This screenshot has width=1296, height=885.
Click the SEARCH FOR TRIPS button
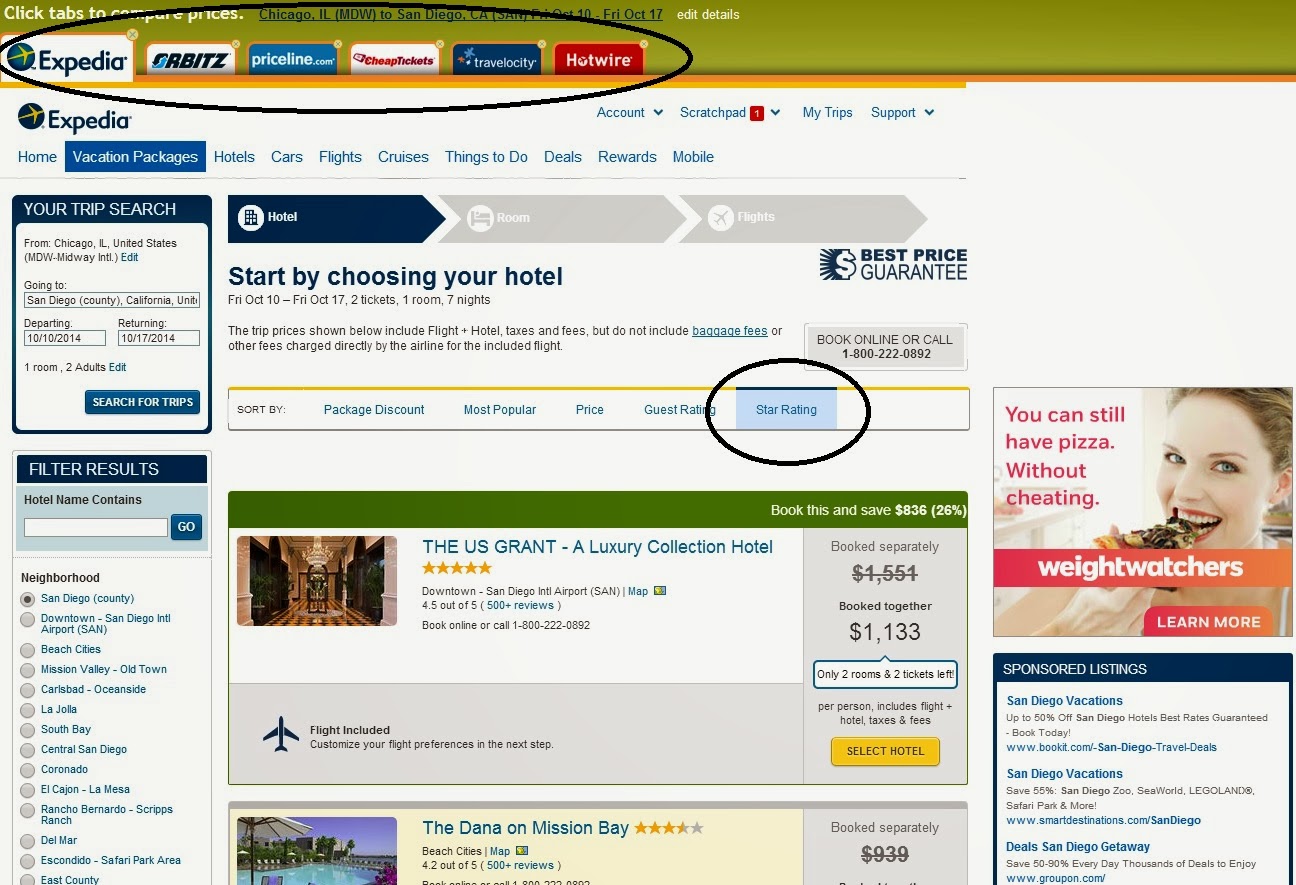[142, 402]
